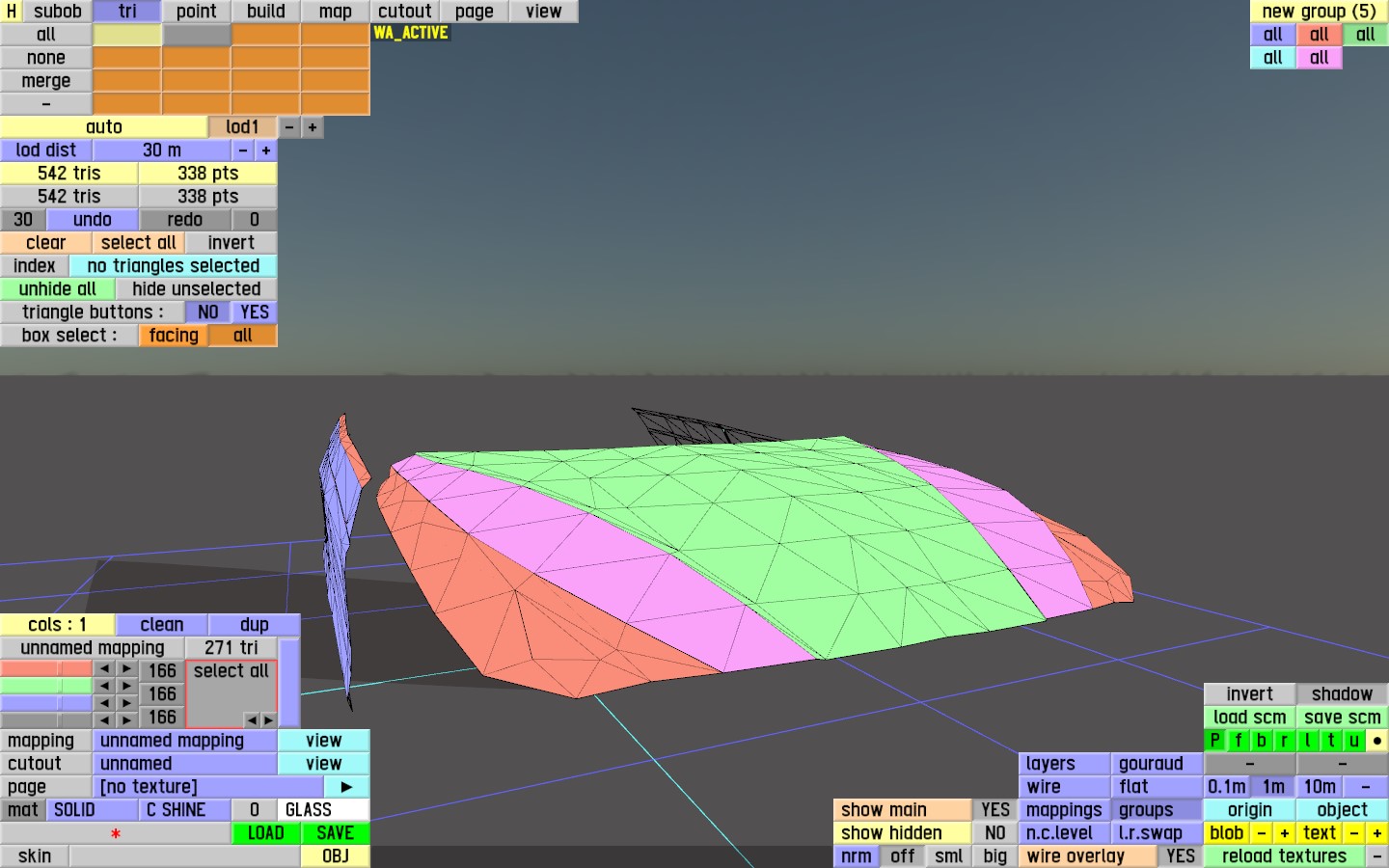
Task: Click the left arrow beside the blue slider
Action: tap(104, 703)
